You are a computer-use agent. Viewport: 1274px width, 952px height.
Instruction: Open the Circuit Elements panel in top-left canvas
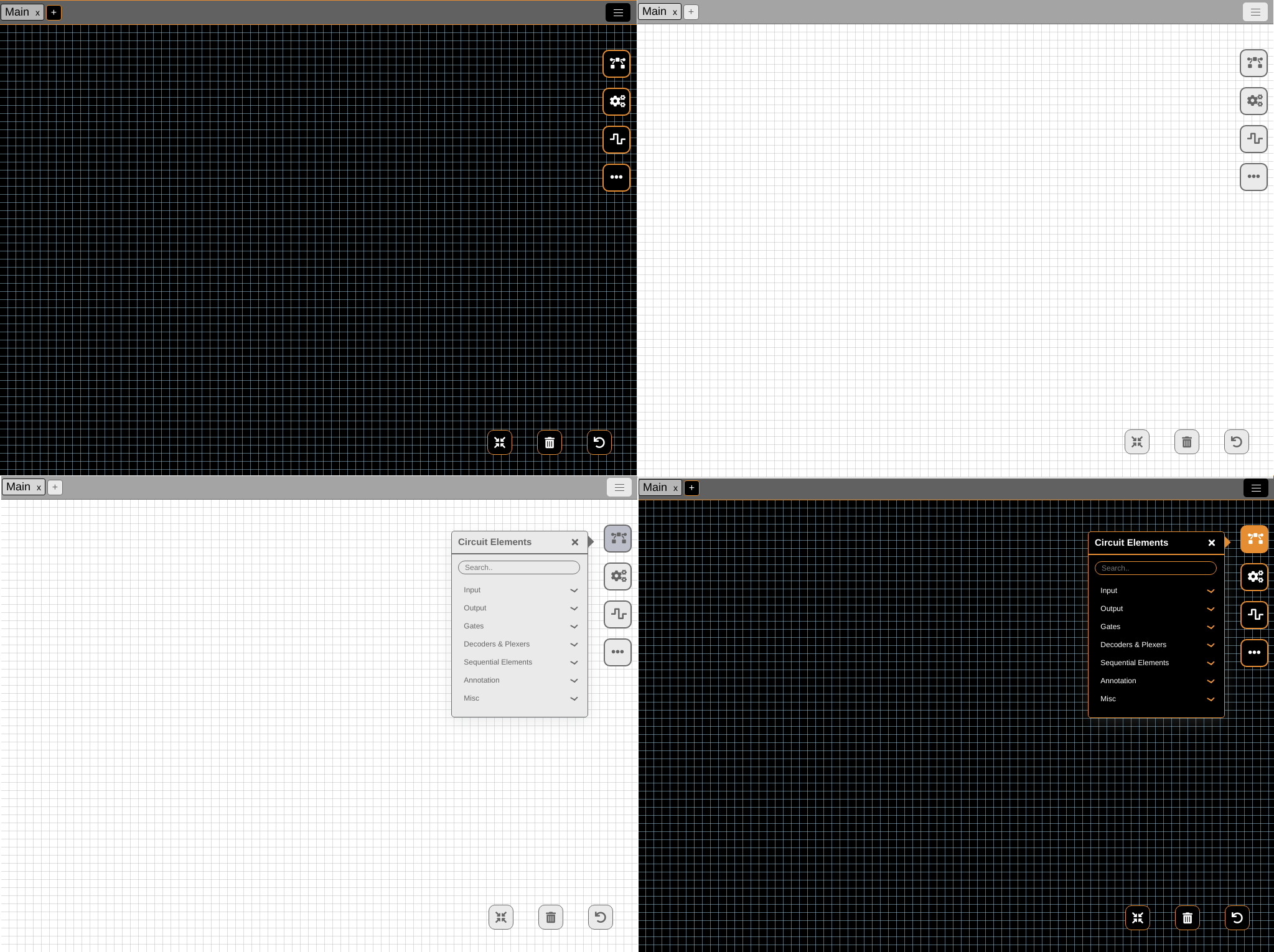pos(616,63)
